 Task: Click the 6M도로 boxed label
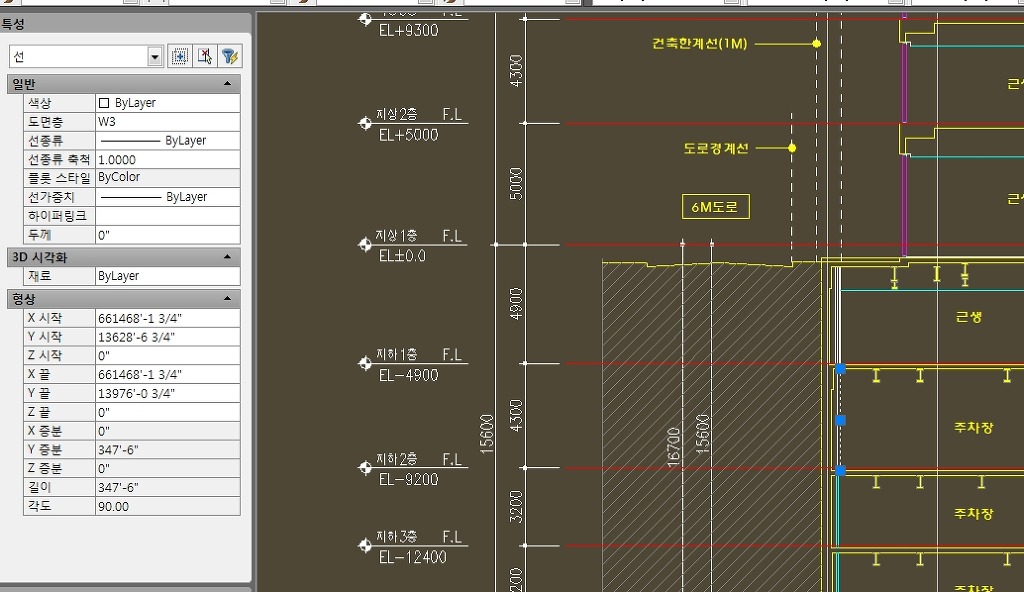(715, 206)
